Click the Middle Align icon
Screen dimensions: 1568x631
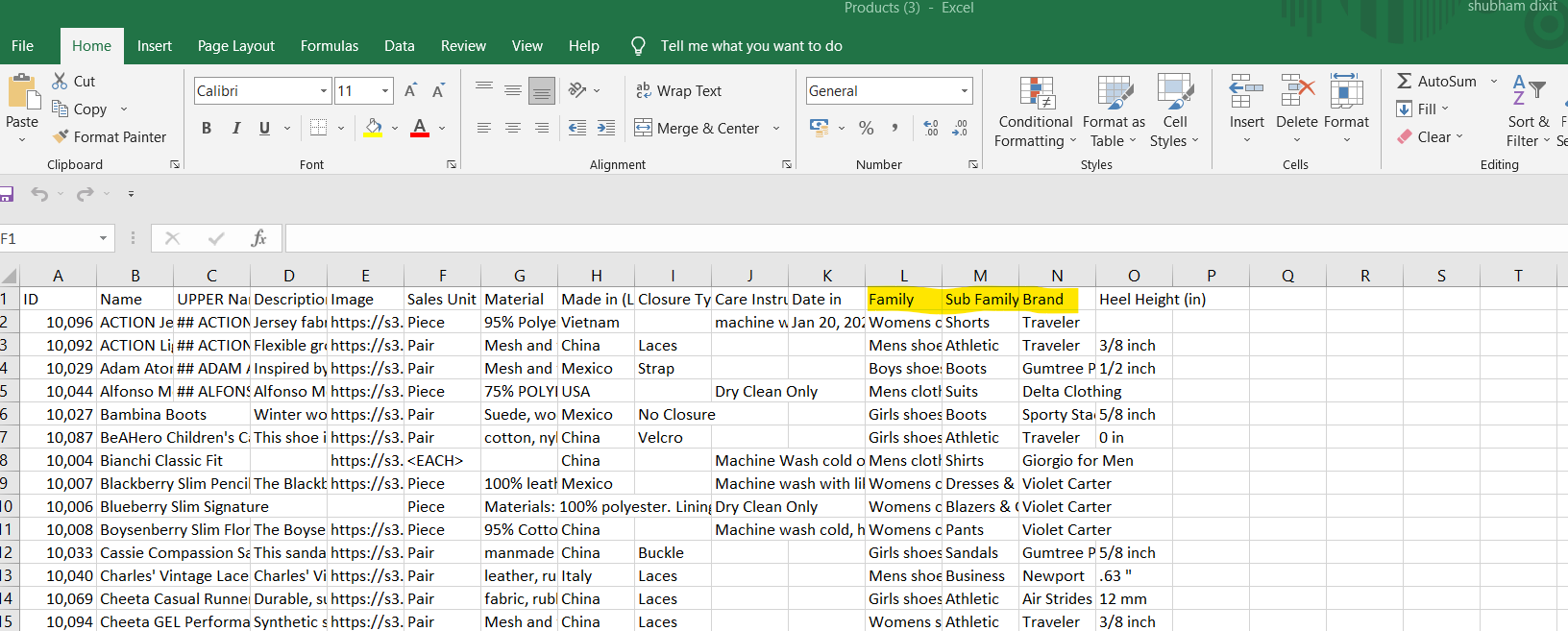[x=513, y=90]
